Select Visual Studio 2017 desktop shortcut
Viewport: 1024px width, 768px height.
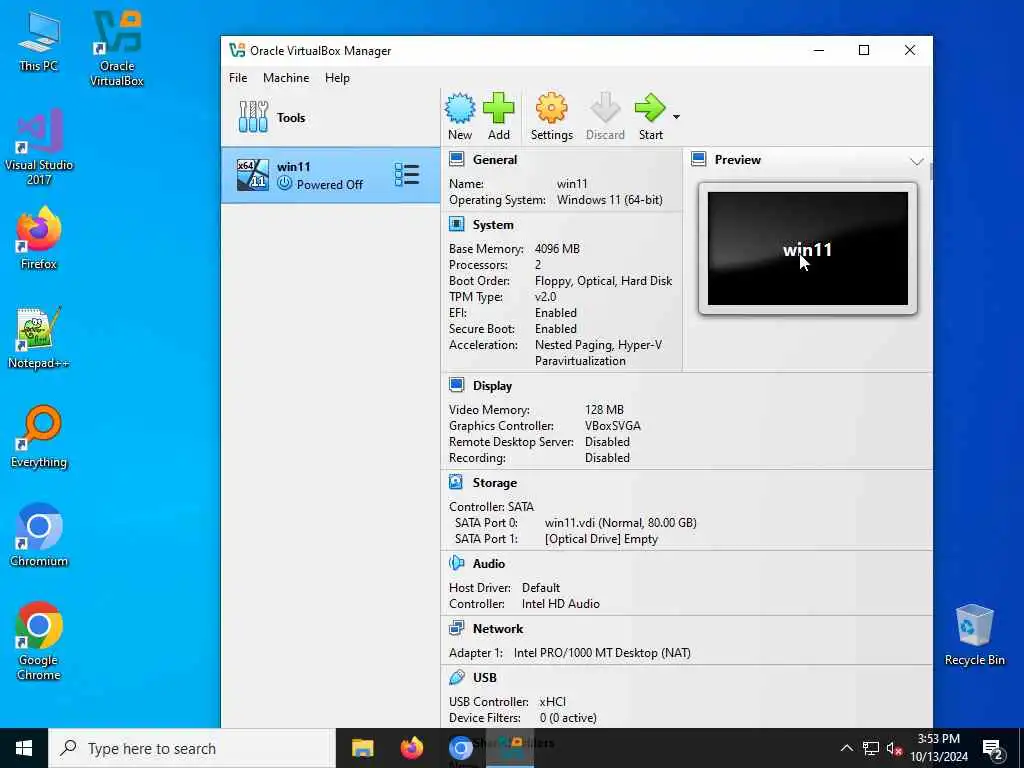click(39, 146)
